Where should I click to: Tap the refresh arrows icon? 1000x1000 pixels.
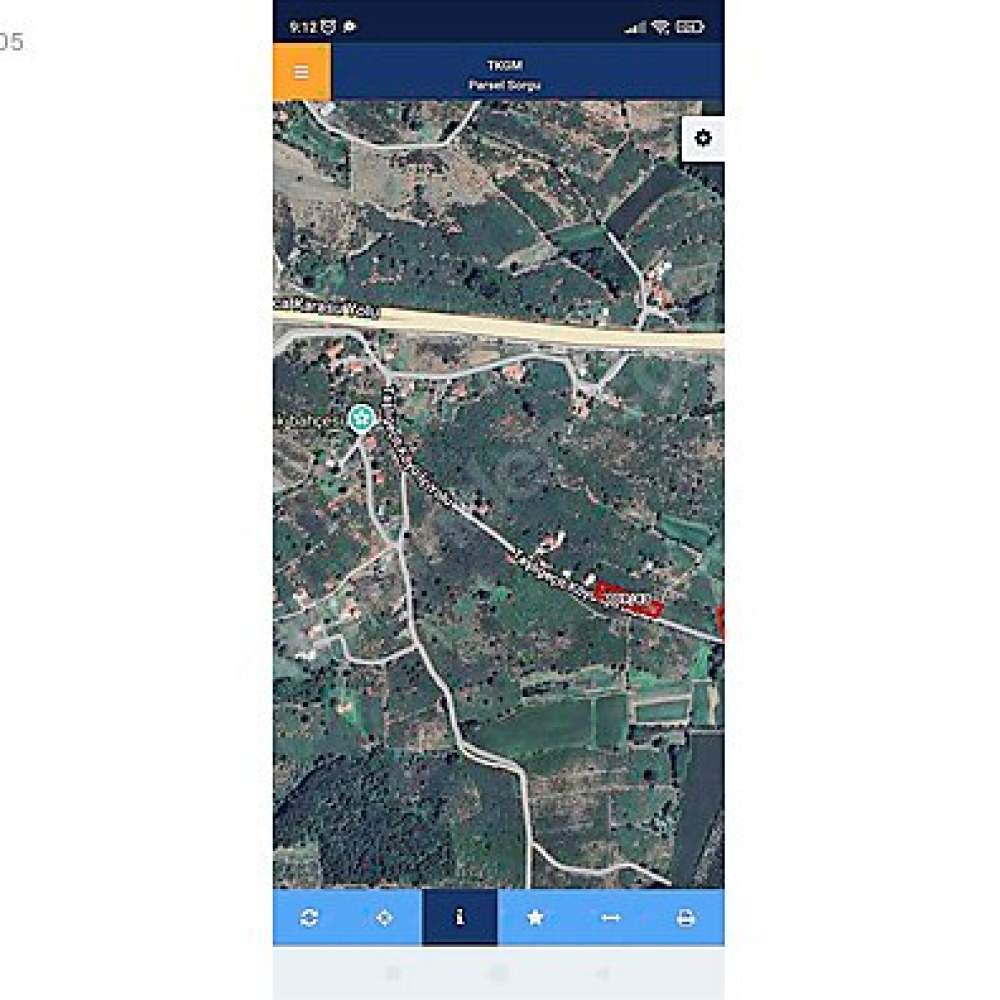point(309,918)
